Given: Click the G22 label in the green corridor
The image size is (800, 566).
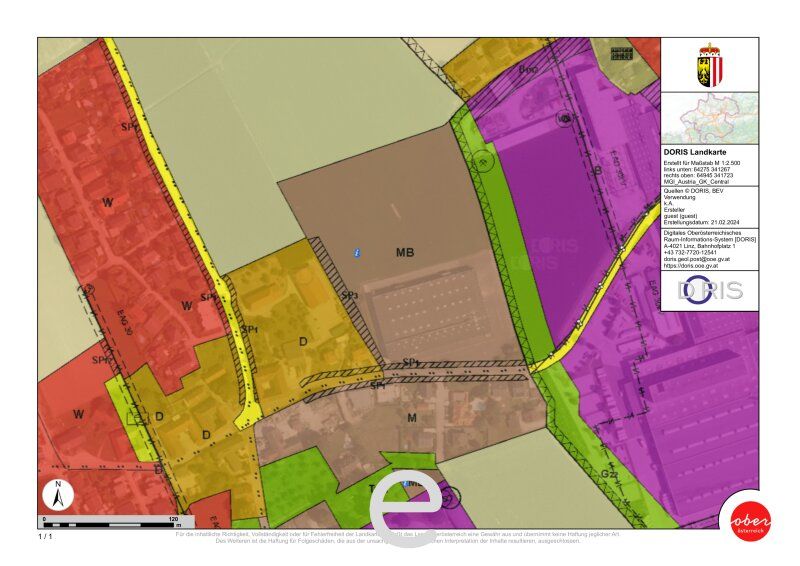Looking at the screenshot, I should pyautogui.click(x=609, y=474).
